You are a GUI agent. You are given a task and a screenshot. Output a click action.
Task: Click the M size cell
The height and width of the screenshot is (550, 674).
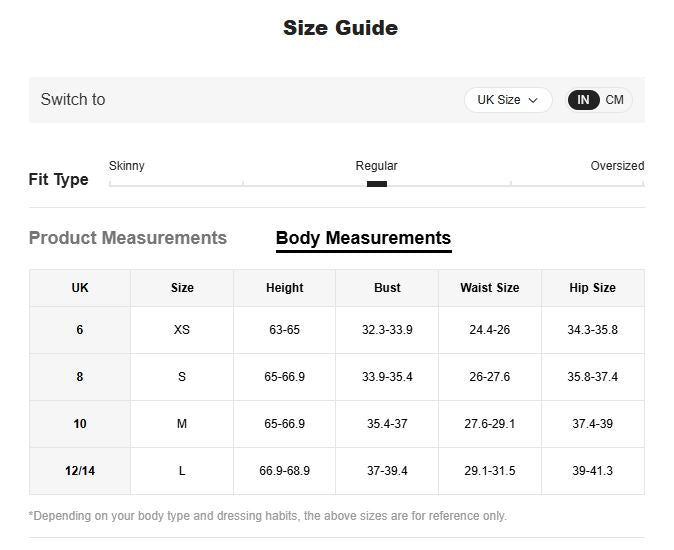(x=182, y=424)
